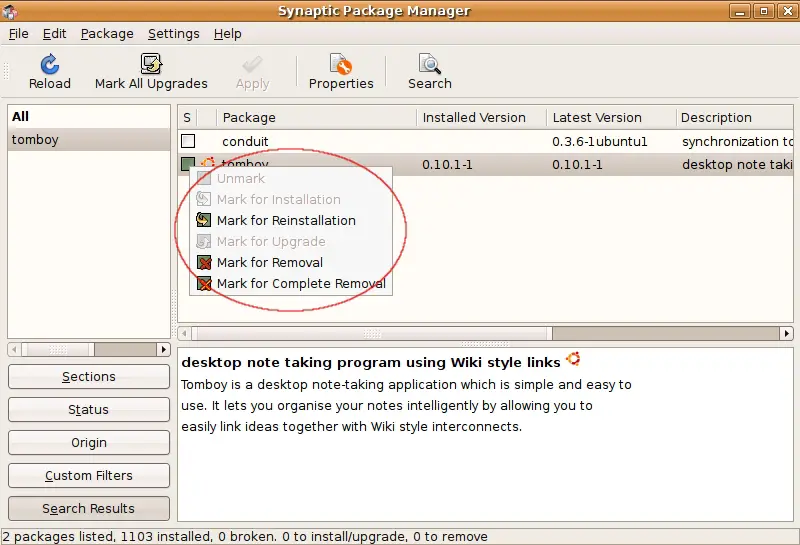The image size is (800, 545).
Task: Click tomboy description 'desktop note taki'
Action: click(737, 164)
